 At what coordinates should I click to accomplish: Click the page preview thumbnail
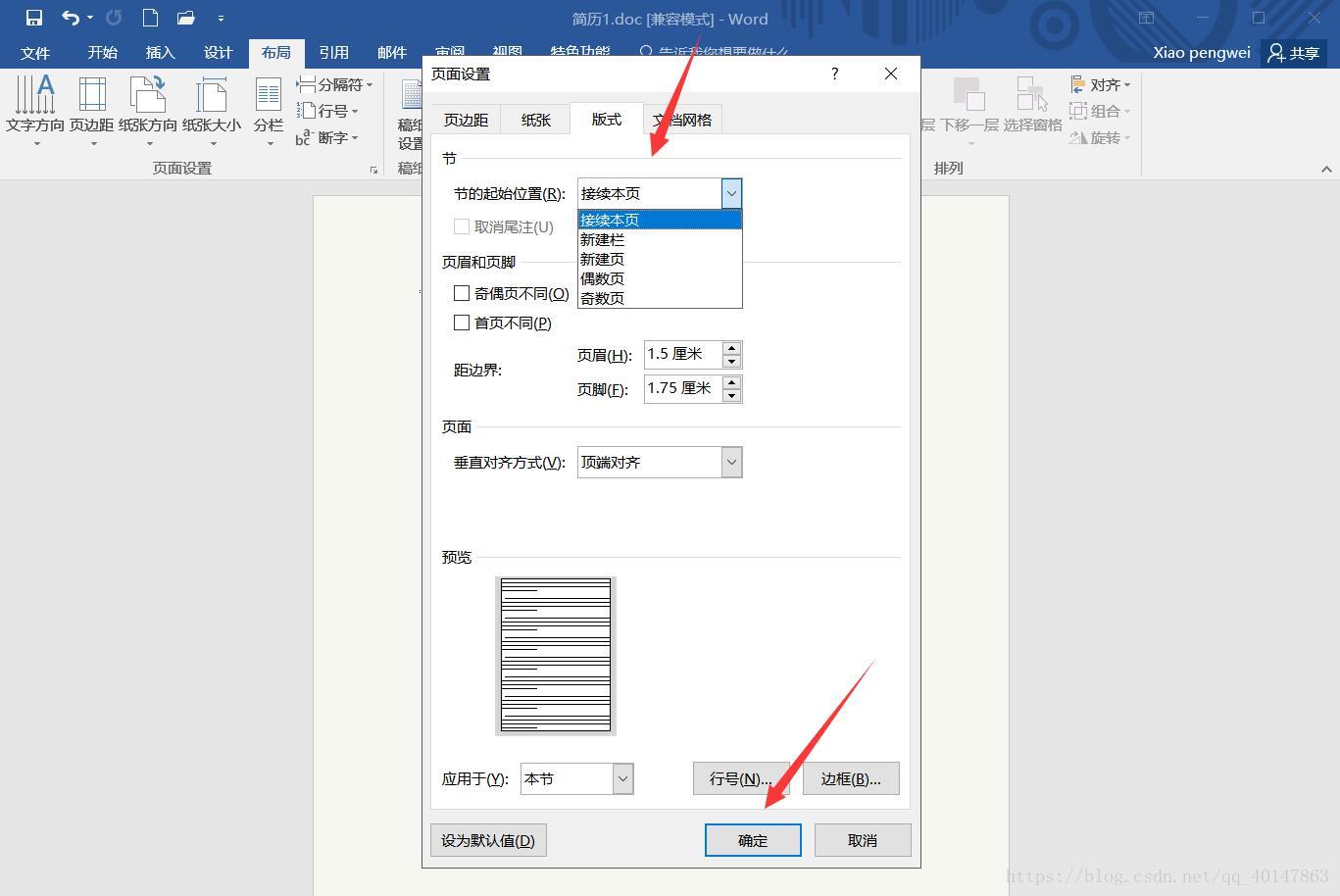[x=556, y=656]
